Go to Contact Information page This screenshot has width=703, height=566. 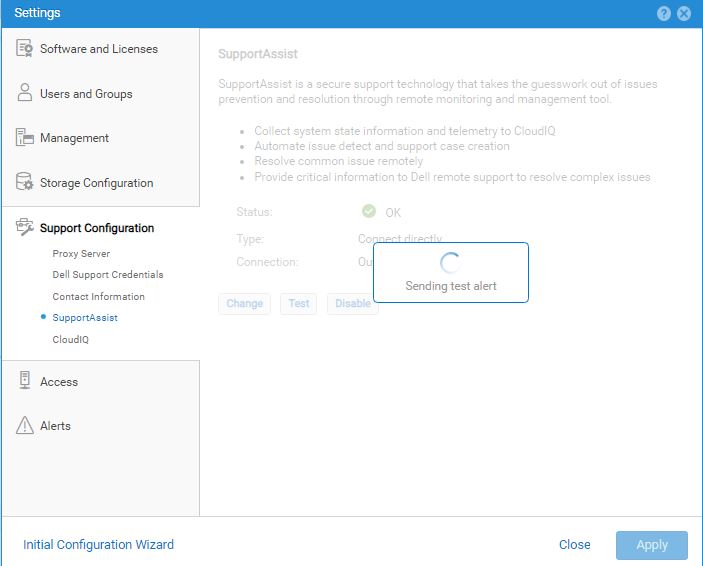click(x=98, y=297)
